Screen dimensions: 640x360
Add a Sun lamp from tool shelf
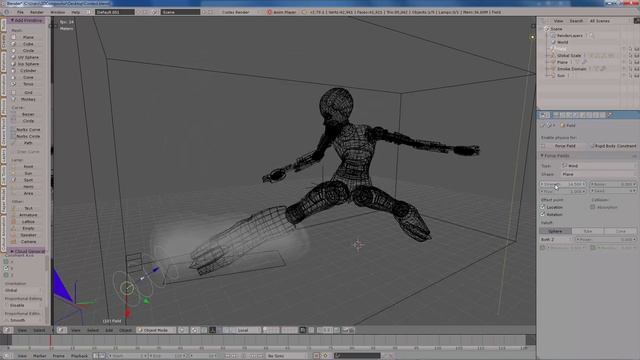pyautogui.click(x=28, y=173)
